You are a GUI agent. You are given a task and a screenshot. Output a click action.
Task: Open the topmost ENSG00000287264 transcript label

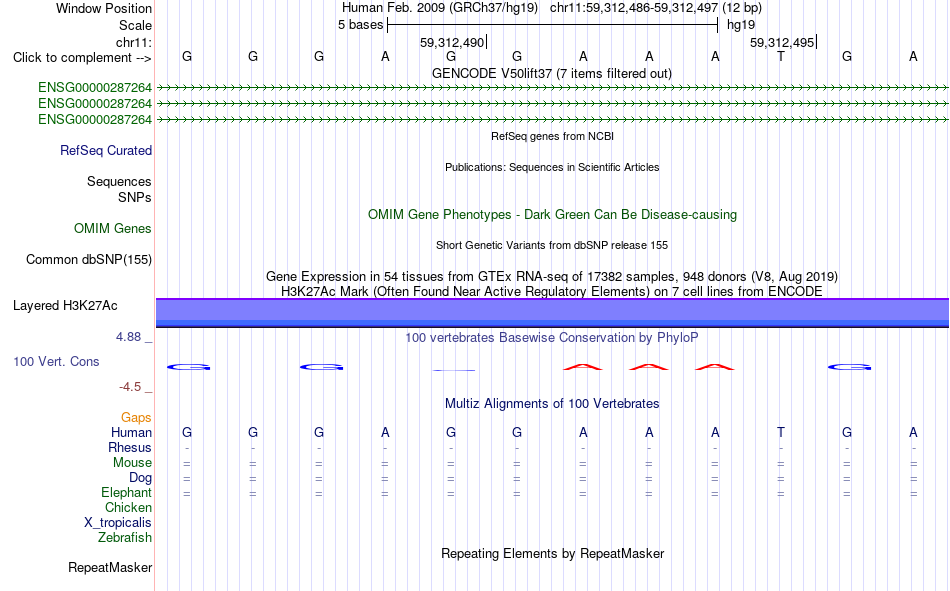point(95,87)
